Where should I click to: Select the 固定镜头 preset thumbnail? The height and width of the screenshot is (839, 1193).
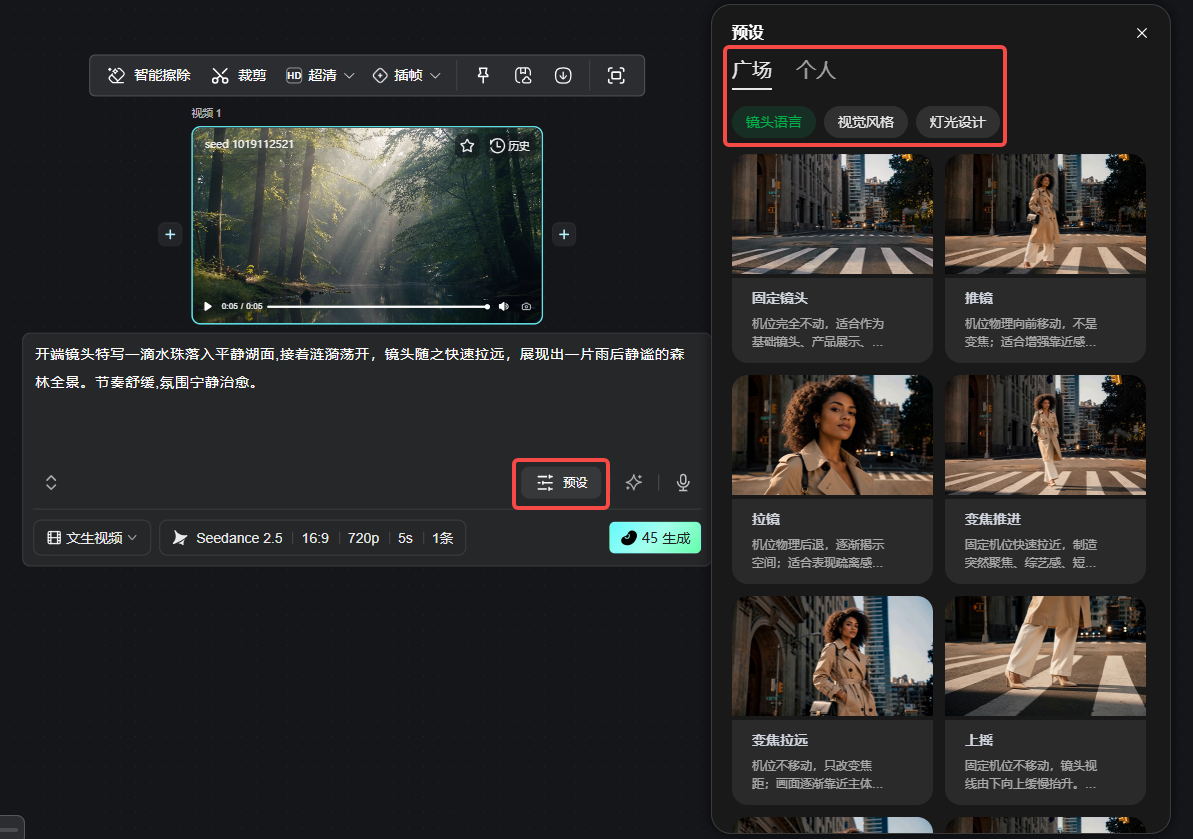tap(832, 215)
